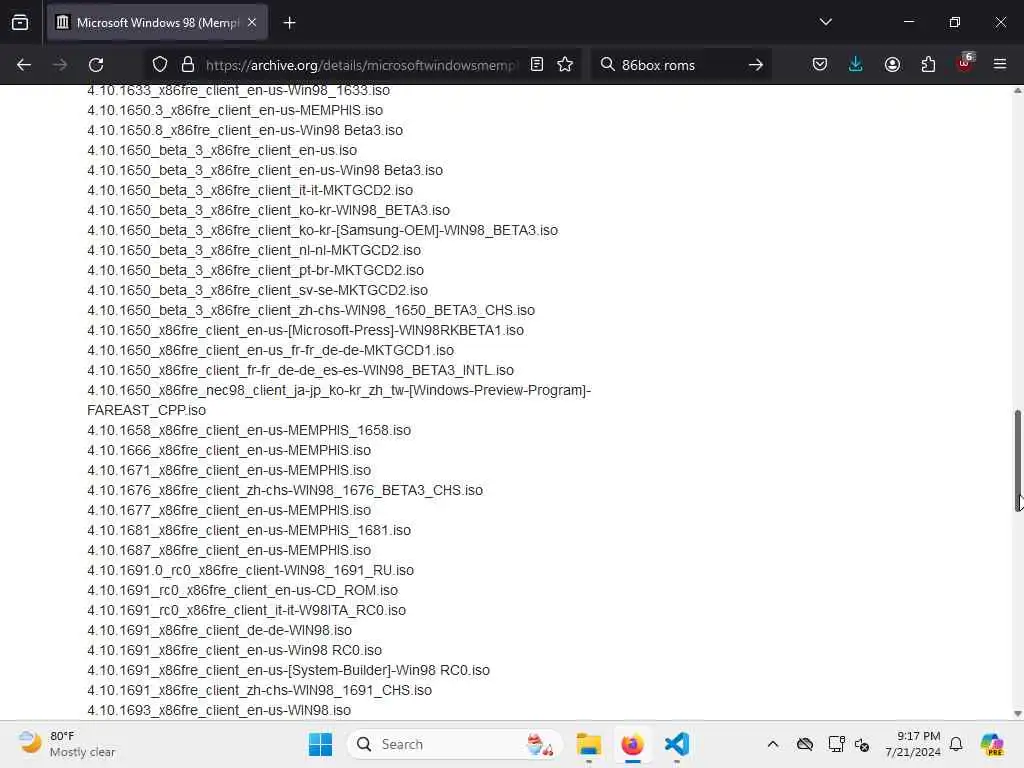This screenshot has width=1024, height=768.
Task: Reload the current page
Action: [x=96, y=65]
